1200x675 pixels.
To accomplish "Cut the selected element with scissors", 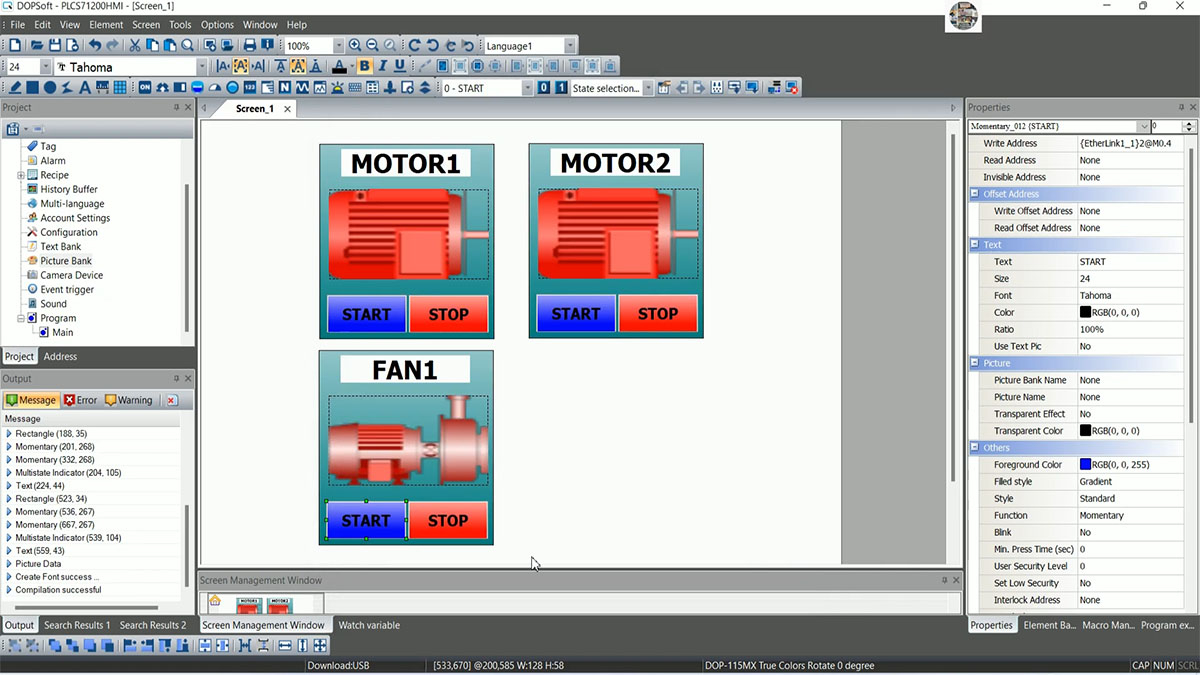I will pyautogui.click(x=134, y=45).
